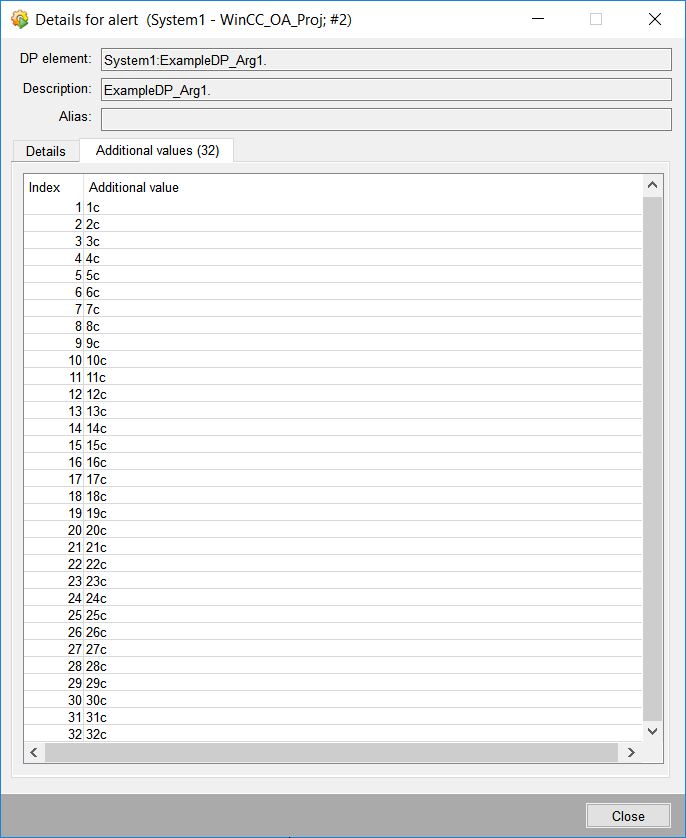The height and width of the screenshot is (838, 686).
Task: Select the row with value 32c
Action: pyautogui.click(x=330, y=734)
